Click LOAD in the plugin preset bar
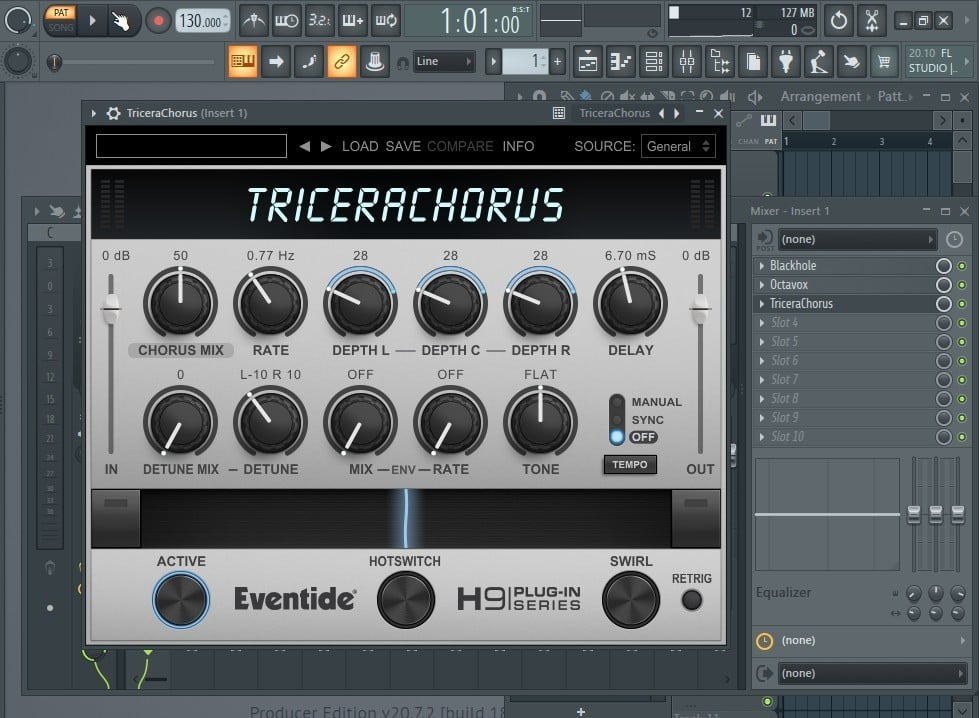 [x=360, y=146]
